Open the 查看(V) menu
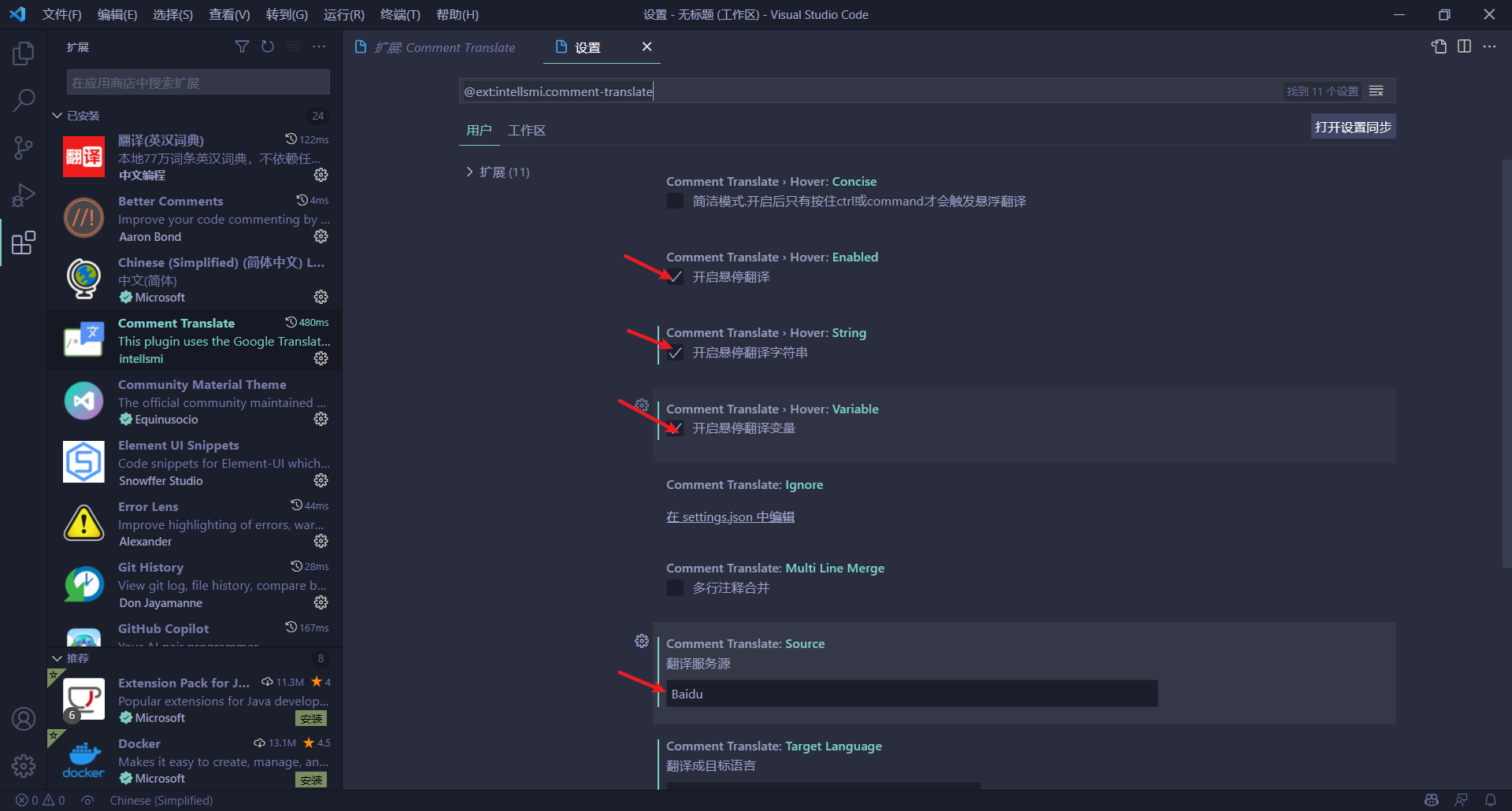The height and width of the screenshot is (811, 1512). [x=229, y=14]
